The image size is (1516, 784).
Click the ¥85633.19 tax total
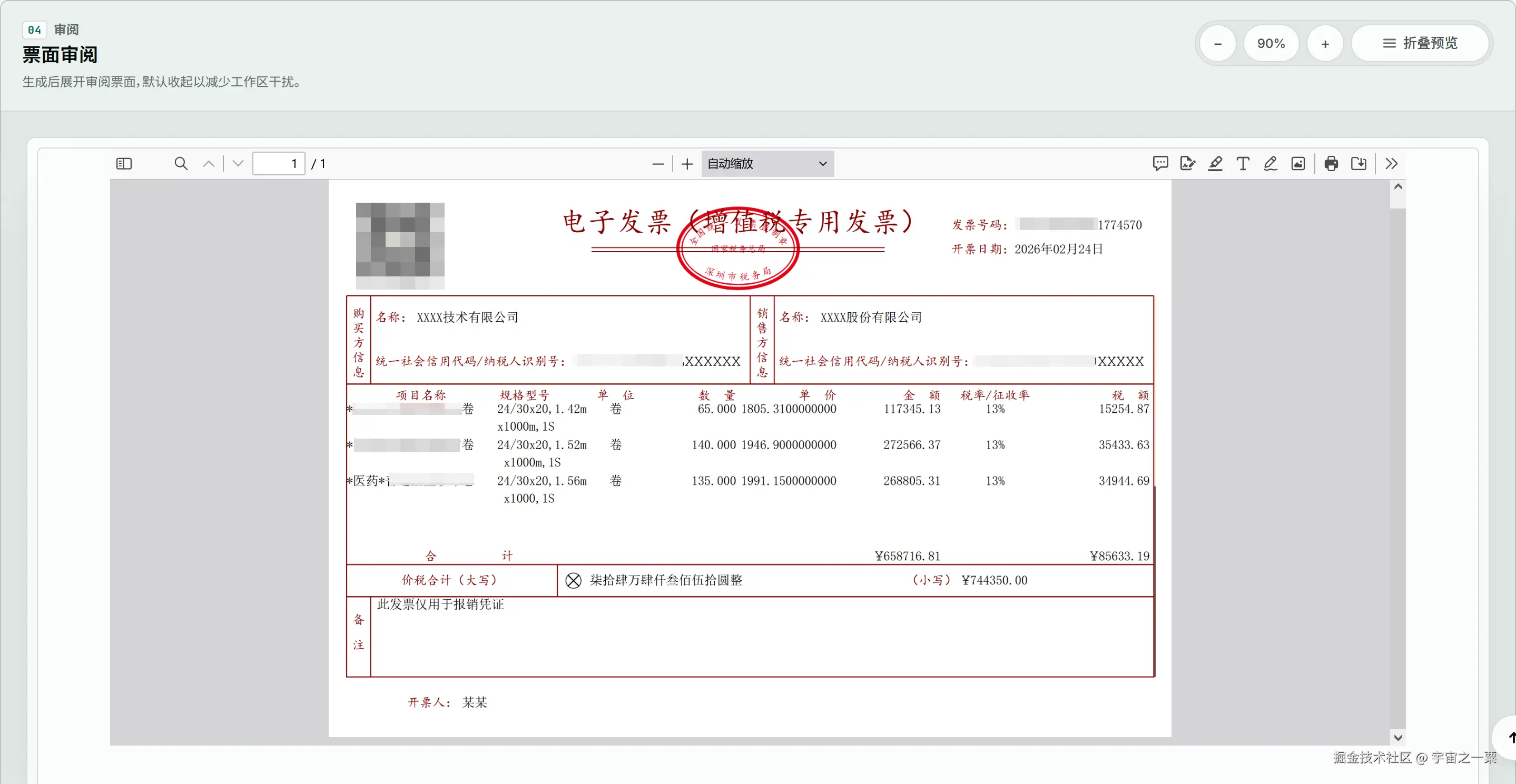[1119, 557]
